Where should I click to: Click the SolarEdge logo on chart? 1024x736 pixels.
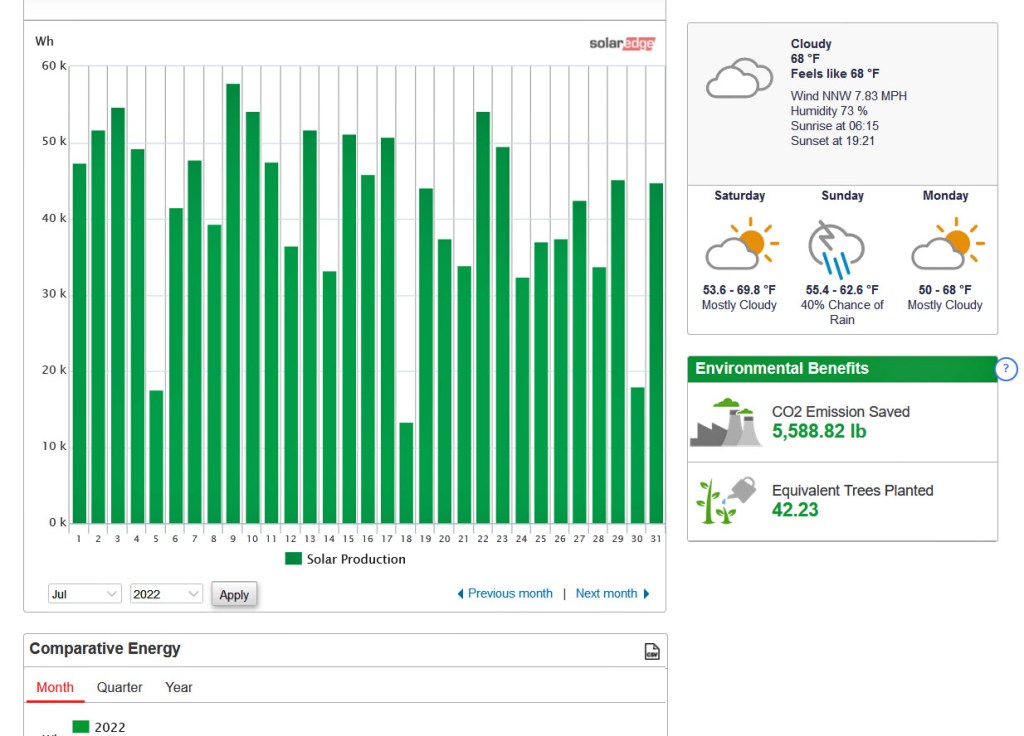point(622,43)
